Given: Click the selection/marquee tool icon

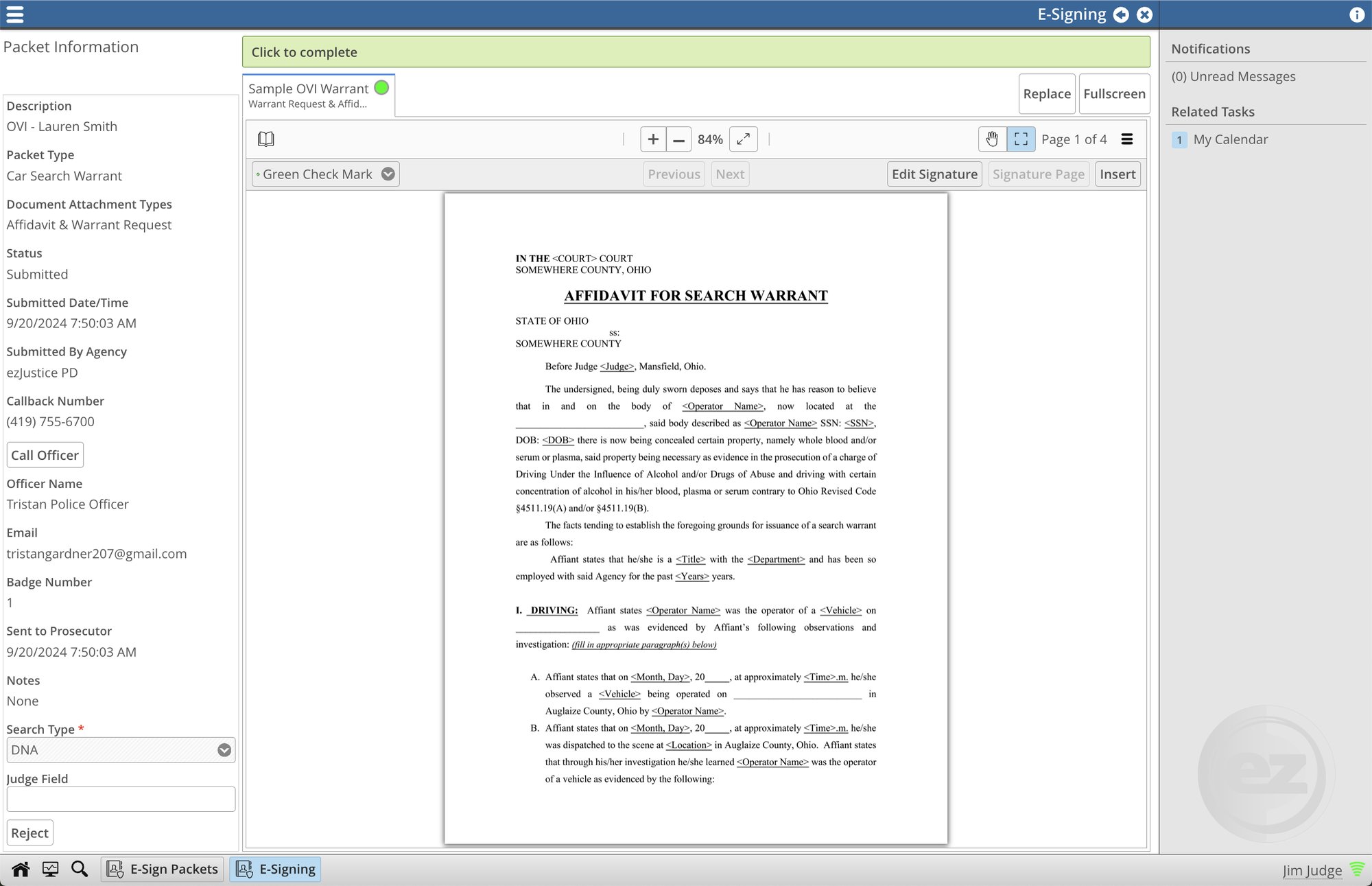Looking at the screenshot, I should (x=1020, y=139).
